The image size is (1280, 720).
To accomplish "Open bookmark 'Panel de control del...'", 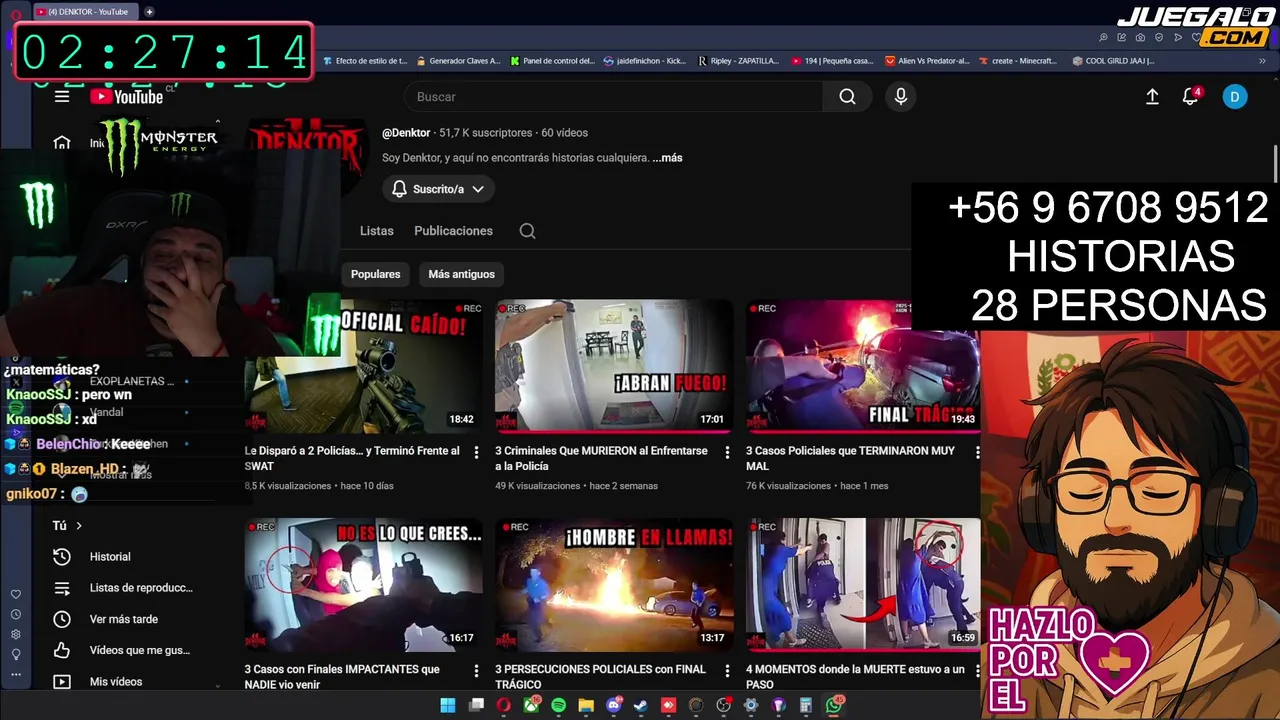I will (552, 61).
